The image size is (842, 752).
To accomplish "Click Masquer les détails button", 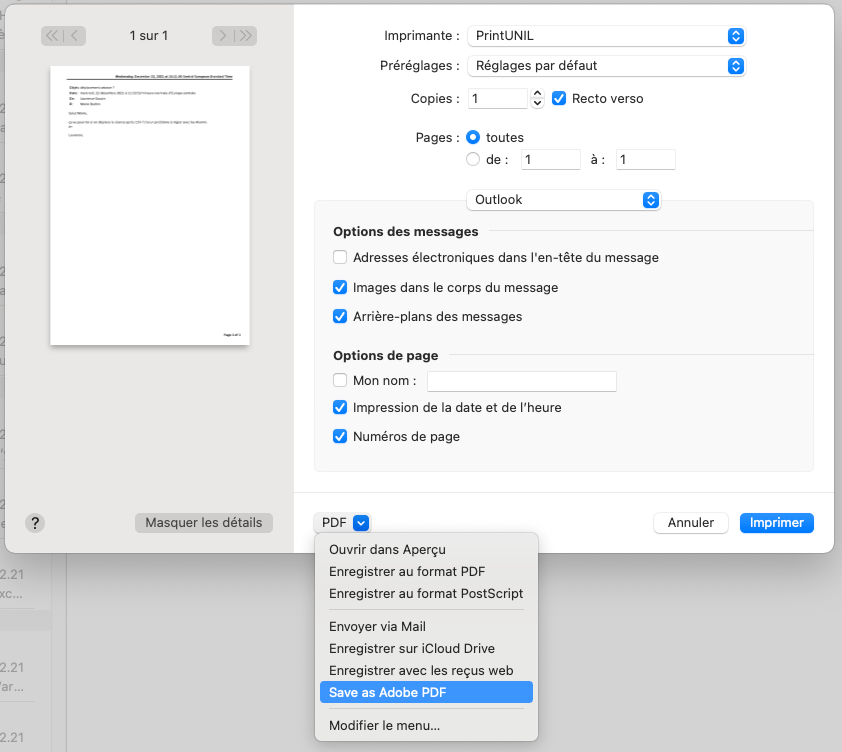I will click(x=203, y=522).
